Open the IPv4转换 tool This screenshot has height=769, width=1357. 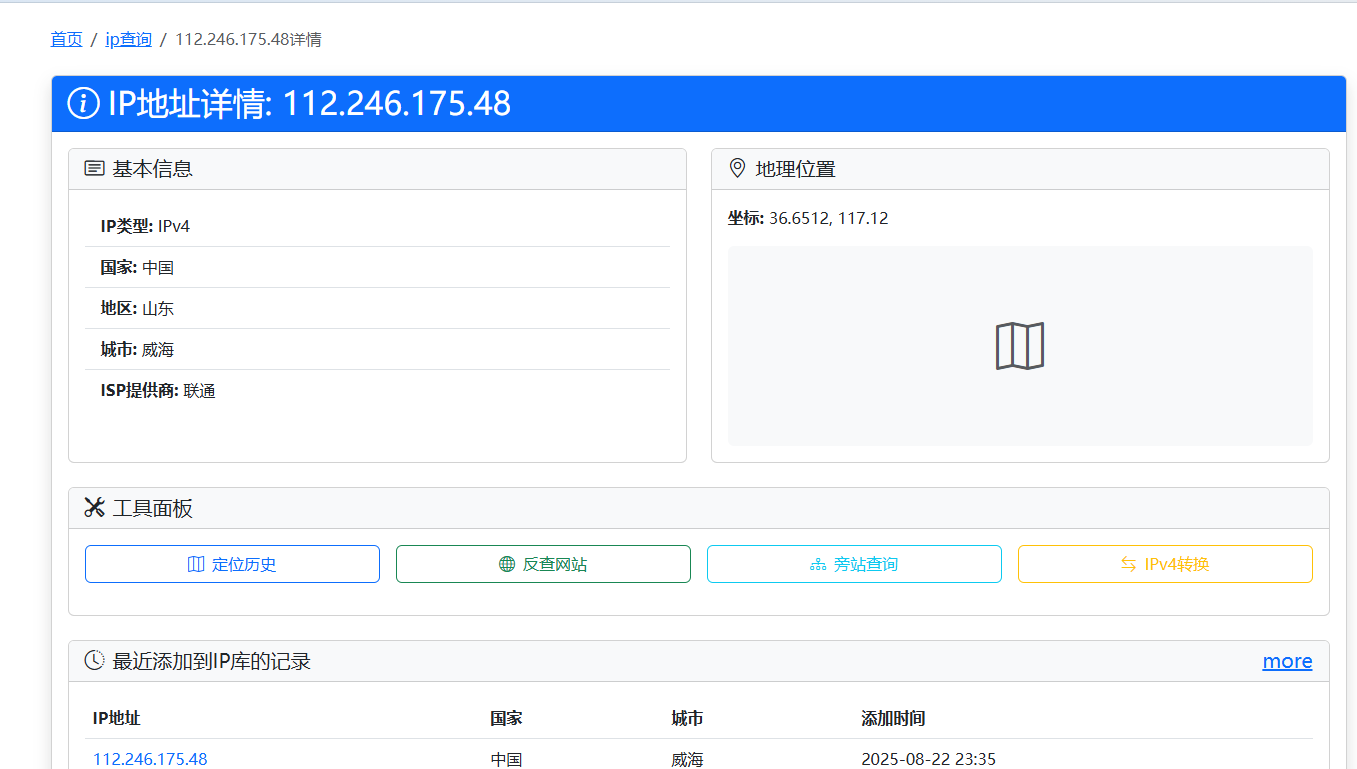coord(1165,563)
